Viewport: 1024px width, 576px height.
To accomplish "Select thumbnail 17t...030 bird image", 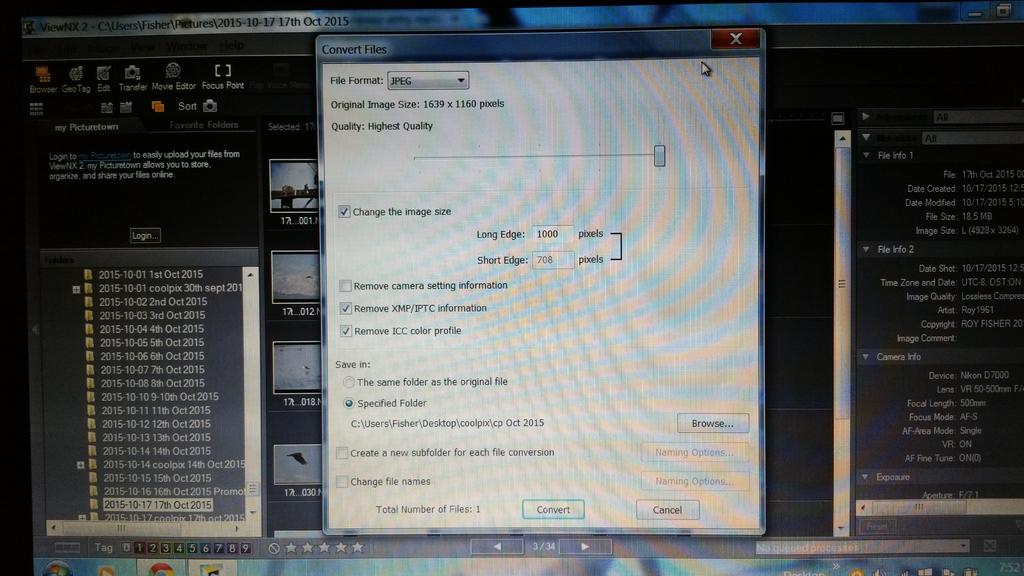I will 298,464.
